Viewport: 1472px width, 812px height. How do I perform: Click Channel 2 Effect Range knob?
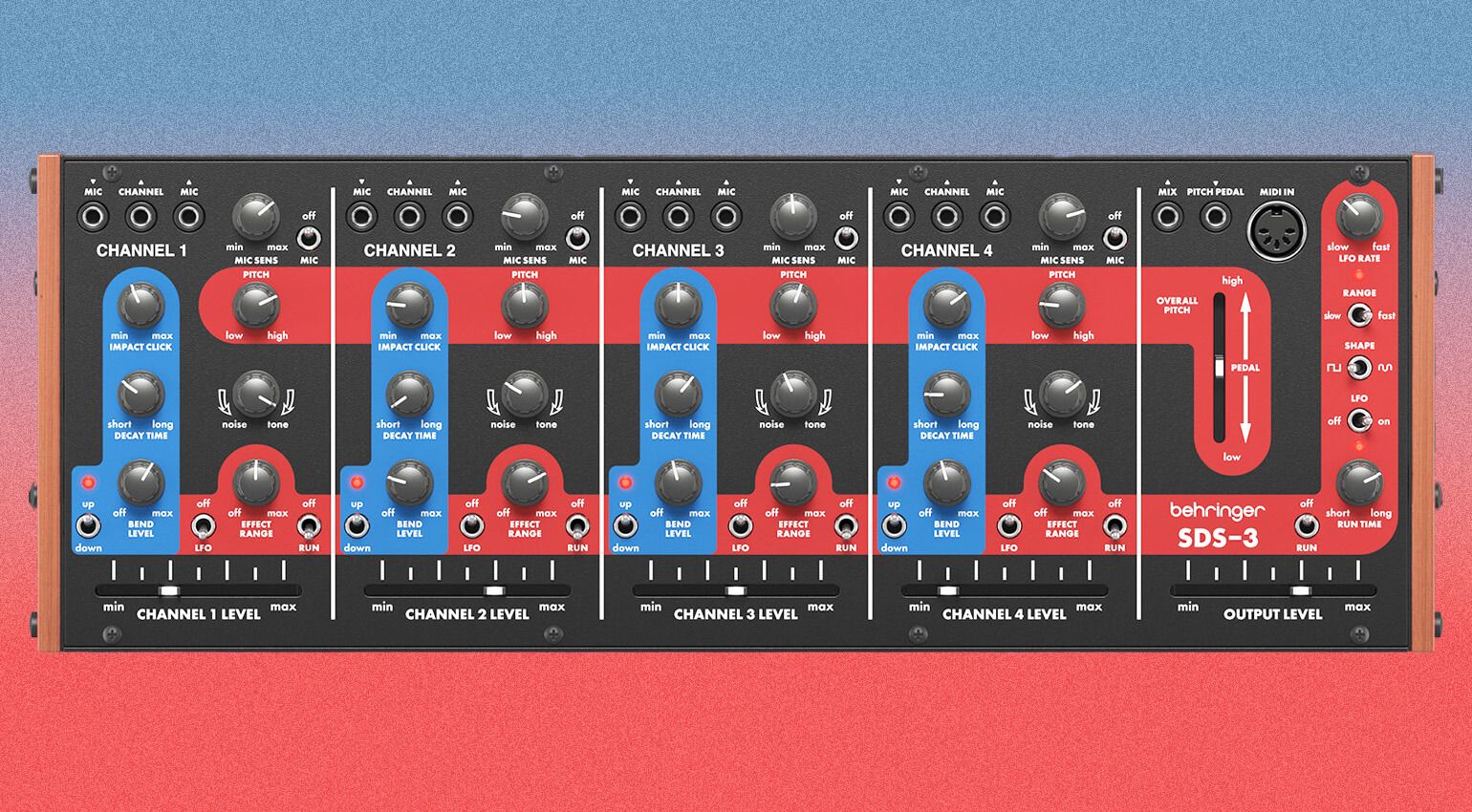pyautogui.click(x=524, y=483)
